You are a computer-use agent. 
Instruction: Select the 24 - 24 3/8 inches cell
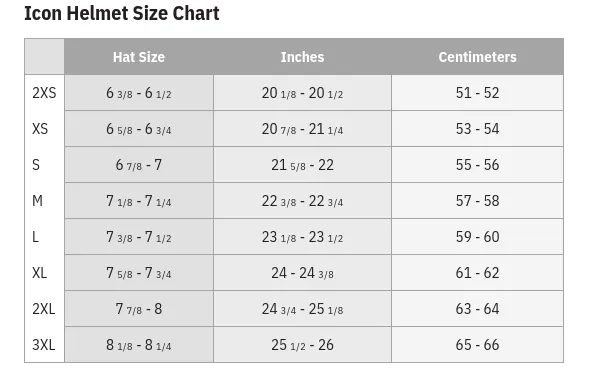pos(302,273)
